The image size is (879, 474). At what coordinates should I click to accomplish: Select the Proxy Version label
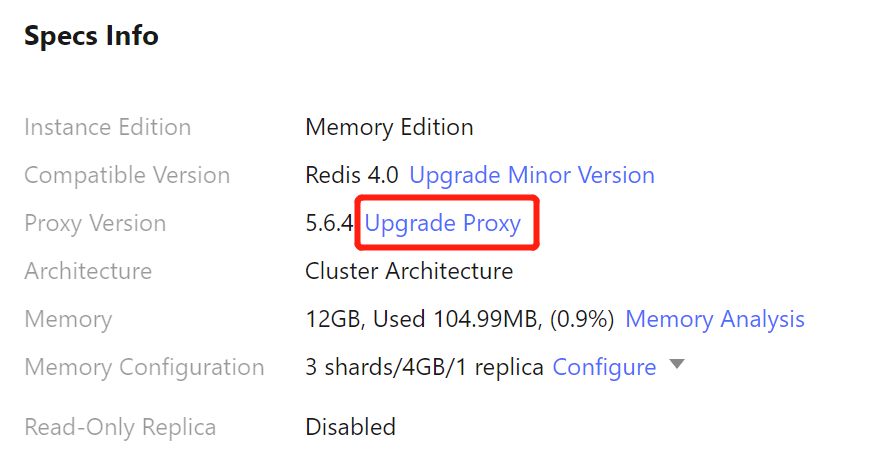pyautogui.click(x=95, y=223)
